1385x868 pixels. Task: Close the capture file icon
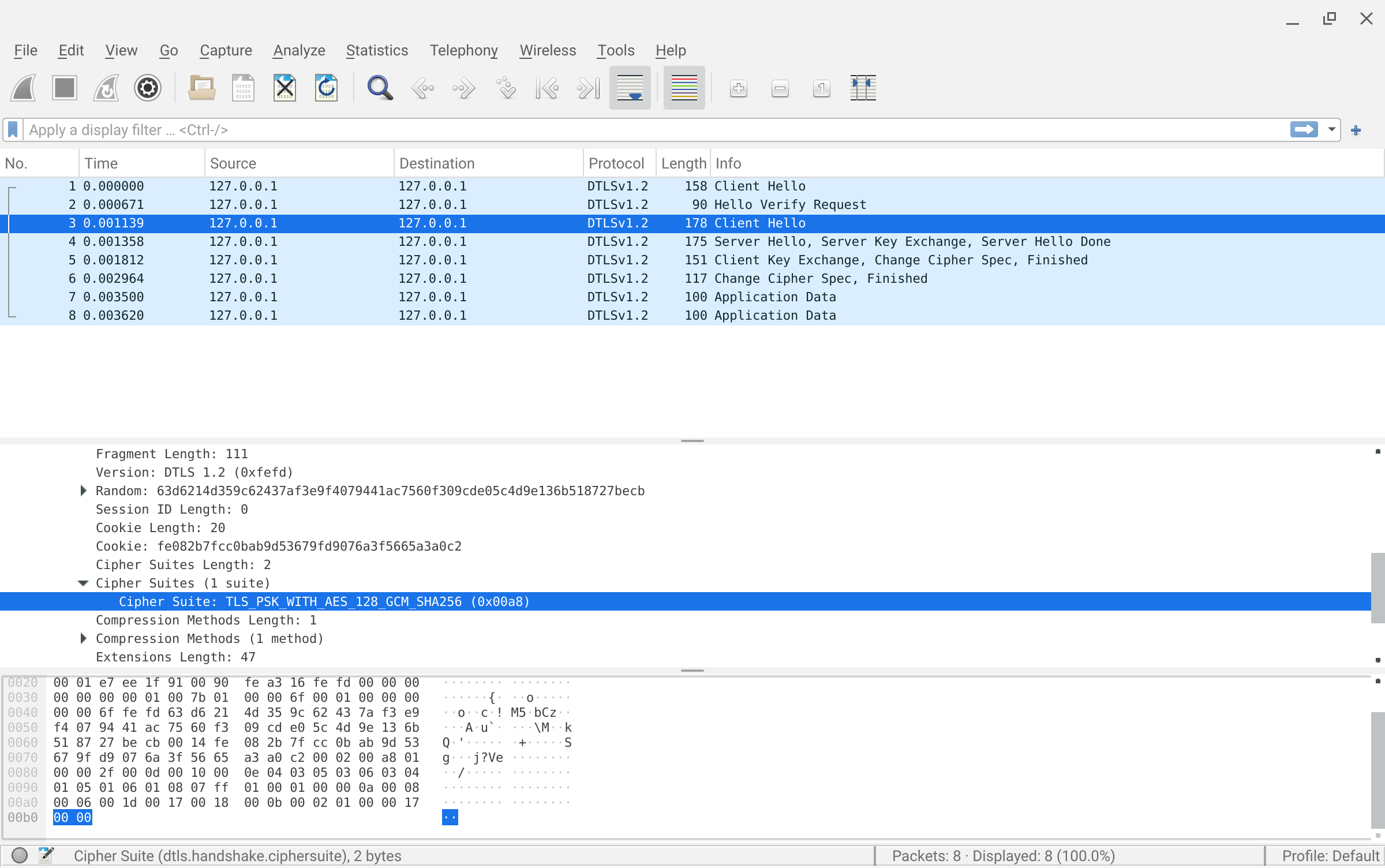point(285,88)
